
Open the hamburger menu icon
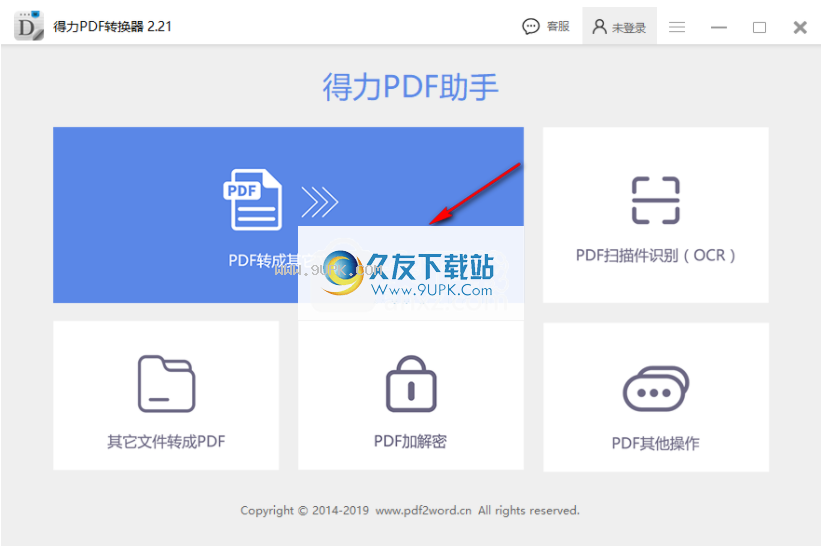(677, 27)
